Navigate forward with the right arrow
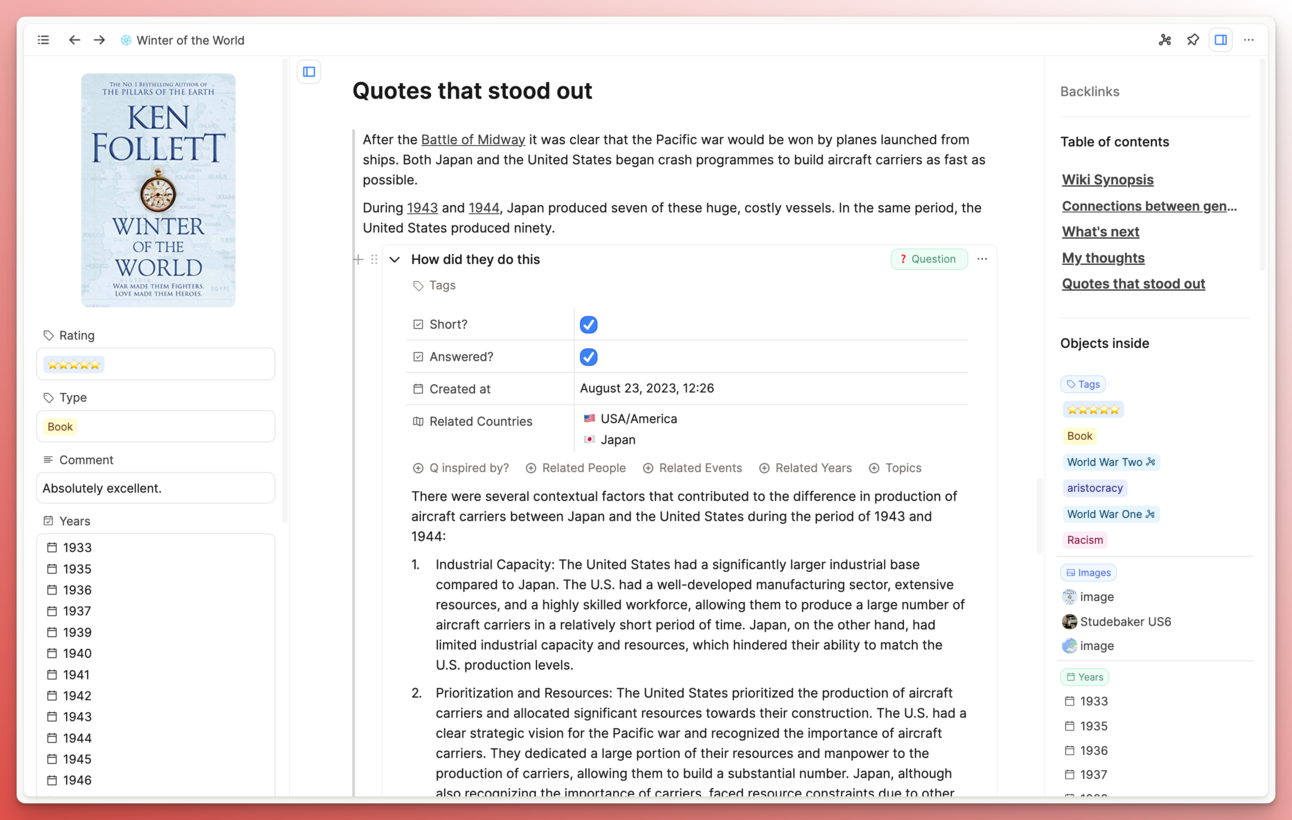The image size is (1292, 820). [99, 40]
